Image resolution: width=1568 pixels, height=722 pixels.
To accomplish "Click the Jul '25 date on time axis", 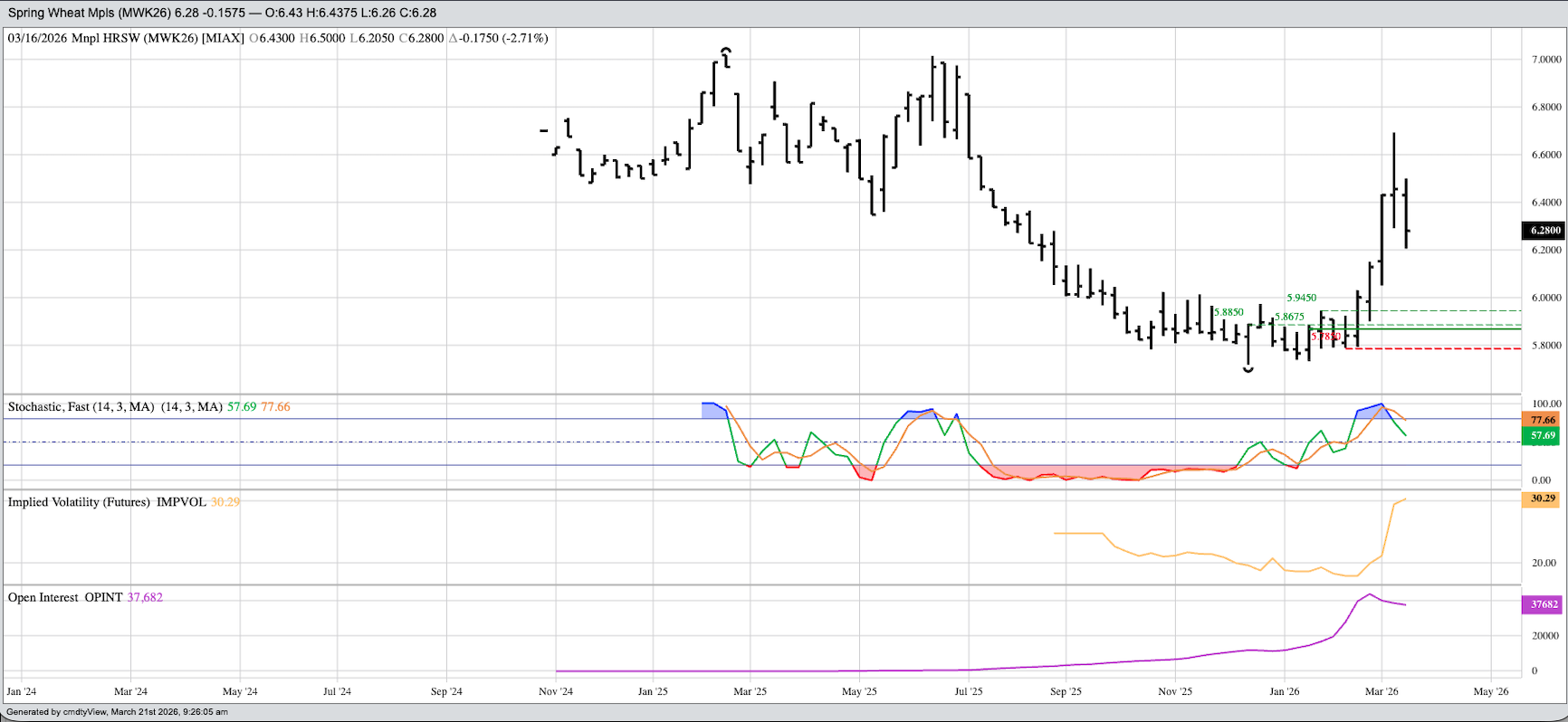I will pos(968,691).
